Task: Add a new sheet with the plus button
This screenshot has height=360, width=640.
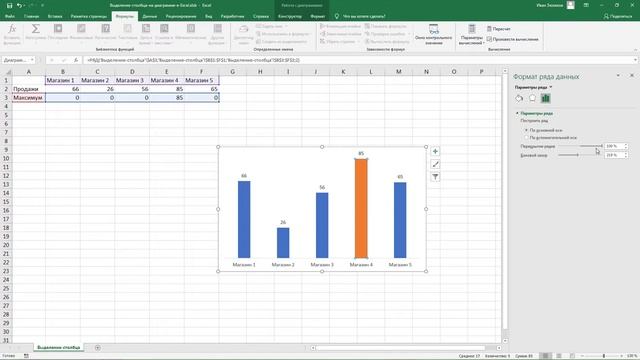Action: [x=98, y=348]
